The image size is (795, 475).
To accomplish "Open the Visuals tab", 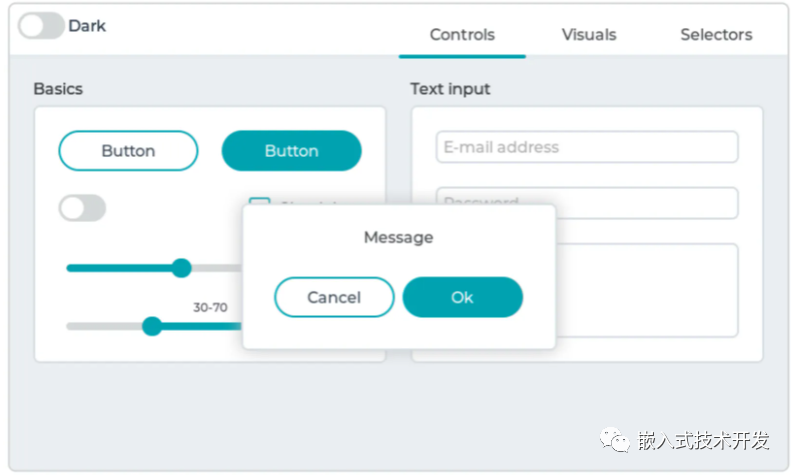I will pos(589,34).
